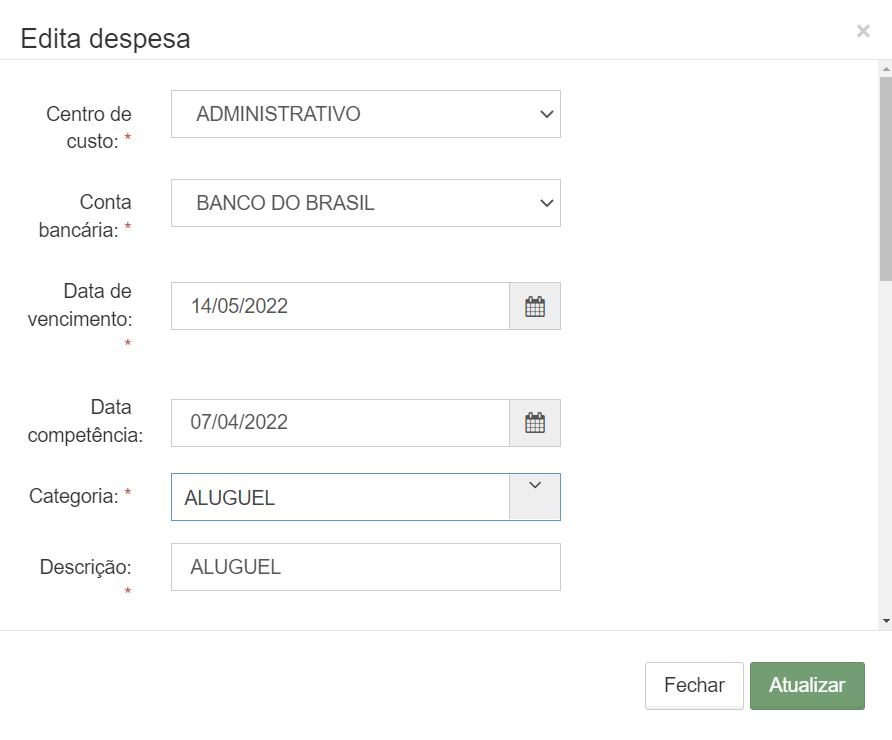This screenshot has height=740, width=892.
Task: Click the Categoria label
Action: 80,496
